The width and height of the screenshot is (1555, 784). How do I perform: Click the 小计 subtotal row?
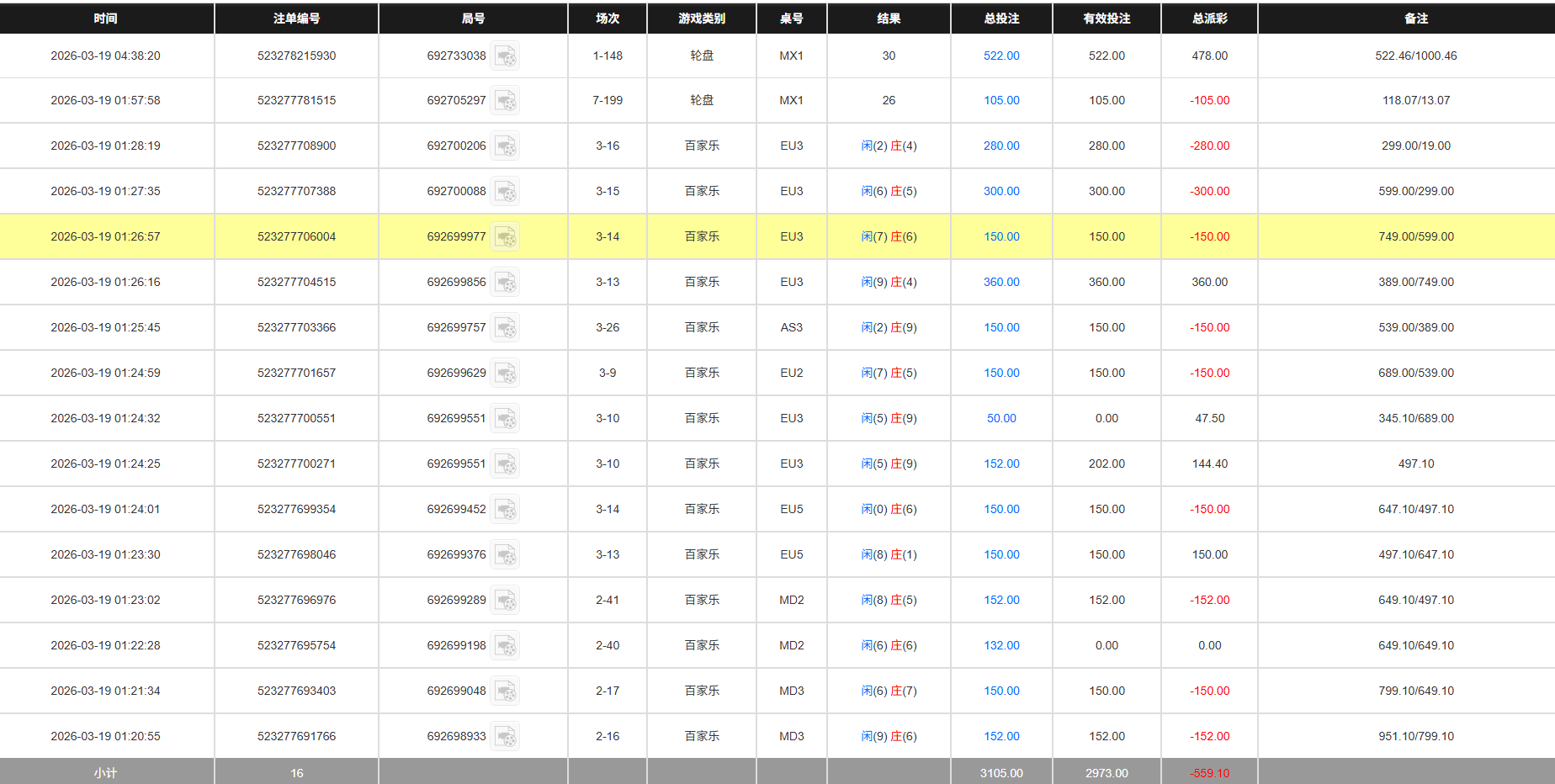click(107, 772)
